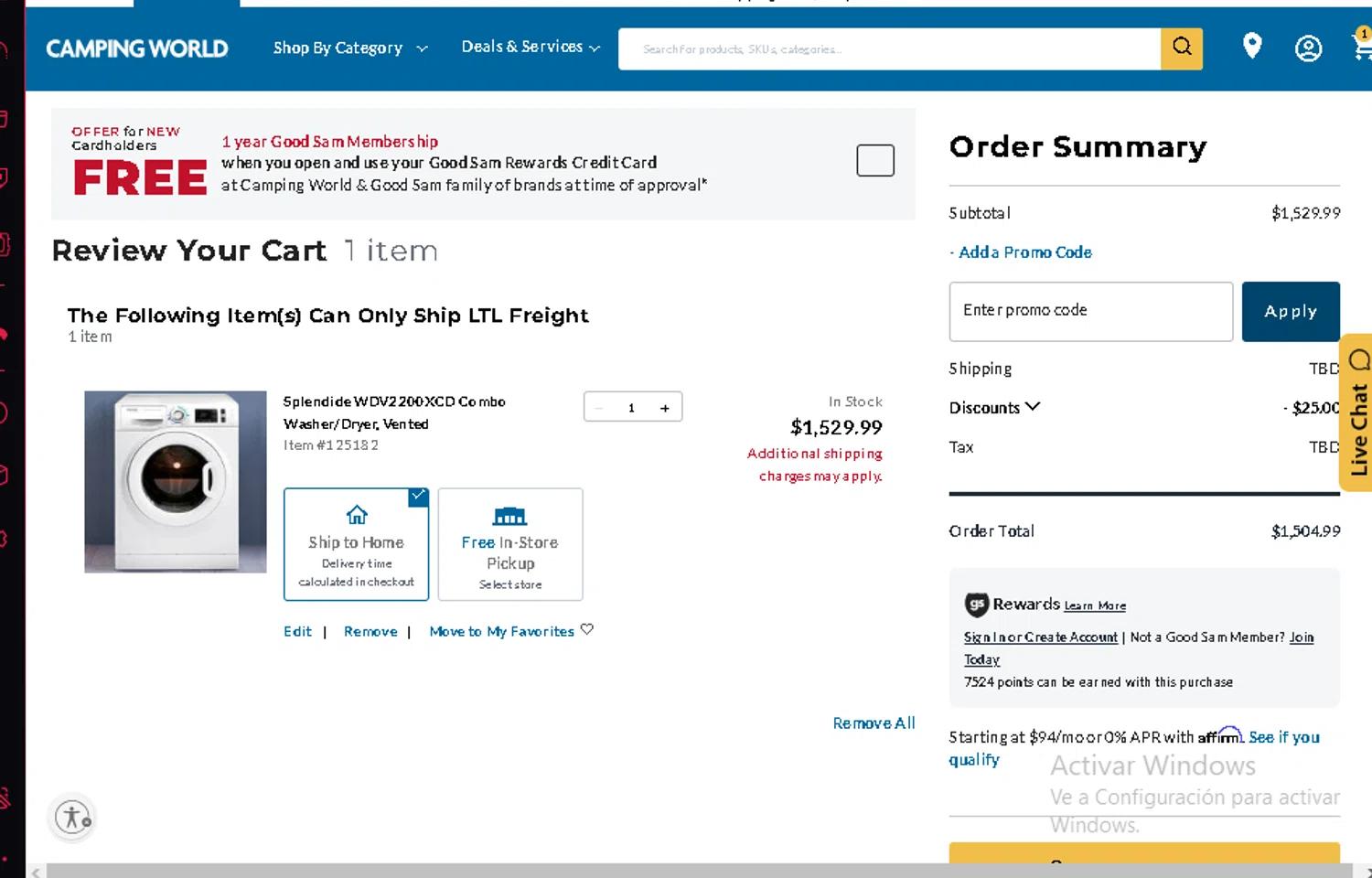
Task: Select the Ship to Home option
Action: tap(356, 544)
